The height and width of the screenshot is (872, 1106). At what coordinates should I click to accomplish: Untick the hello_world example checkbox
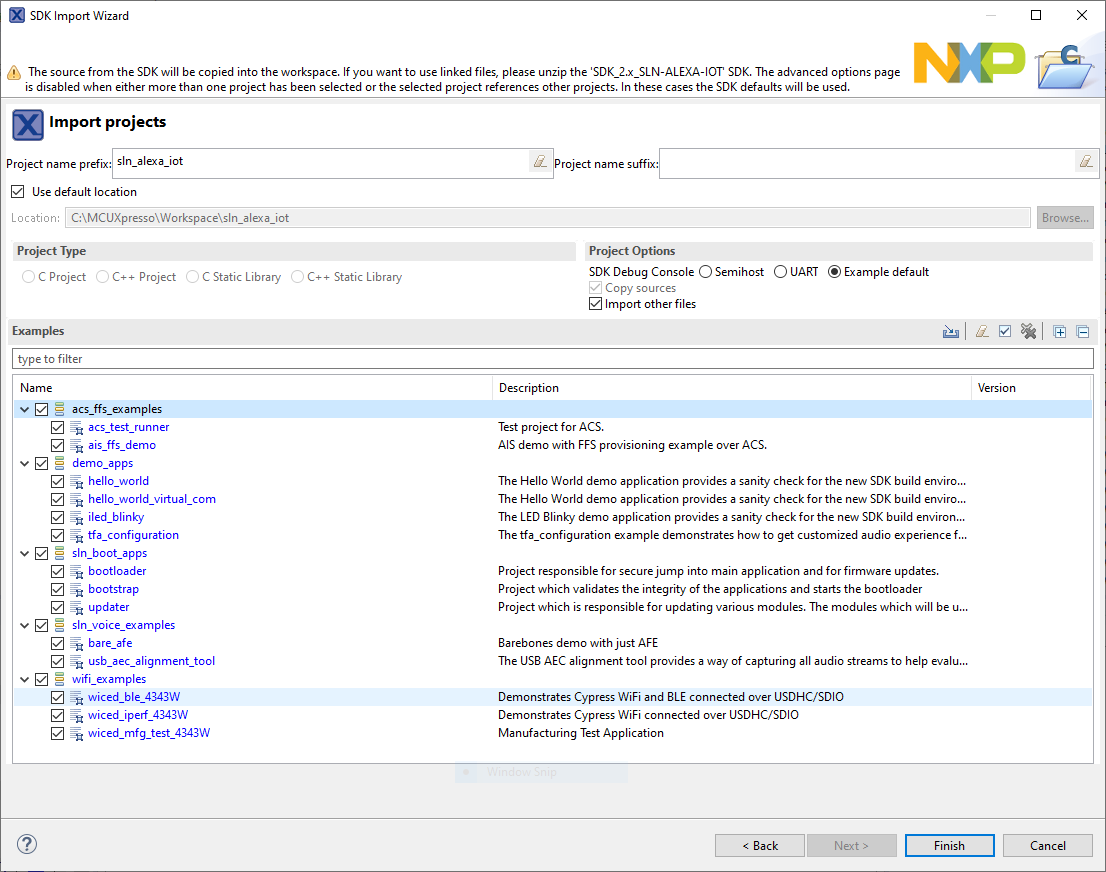pos(57,481)
